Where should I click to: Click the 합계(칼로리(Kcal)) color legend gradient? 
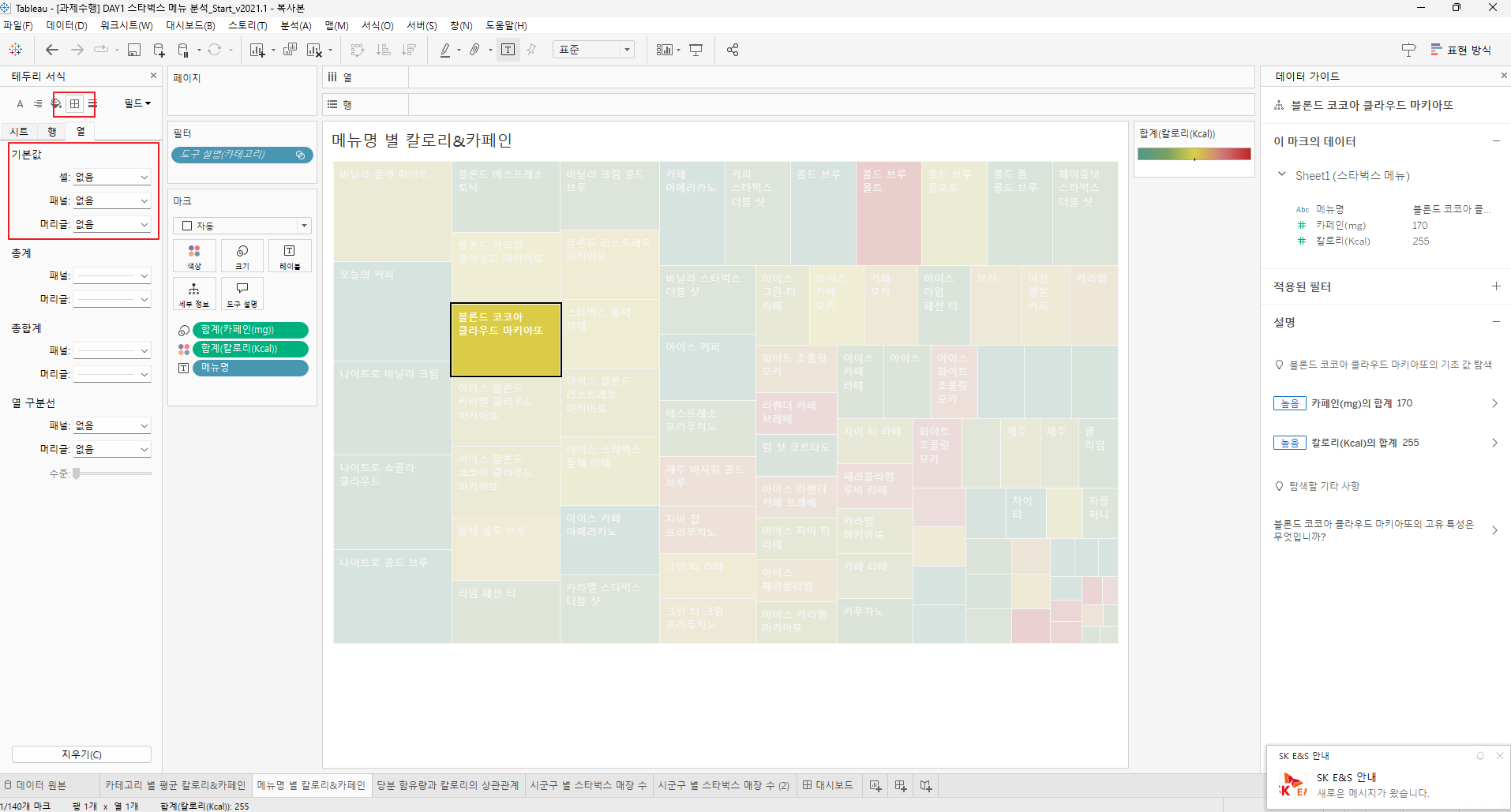coord(1194,154)
